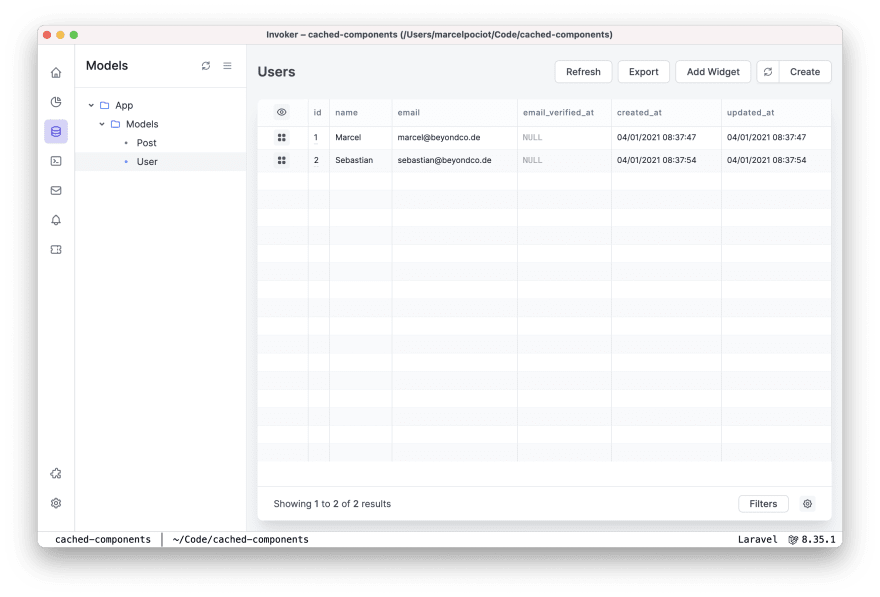This screenshot has height=597, width=880.
Task: Click the ~/Code/cached-components path in status bar
Action: click(x=240, y=540)
